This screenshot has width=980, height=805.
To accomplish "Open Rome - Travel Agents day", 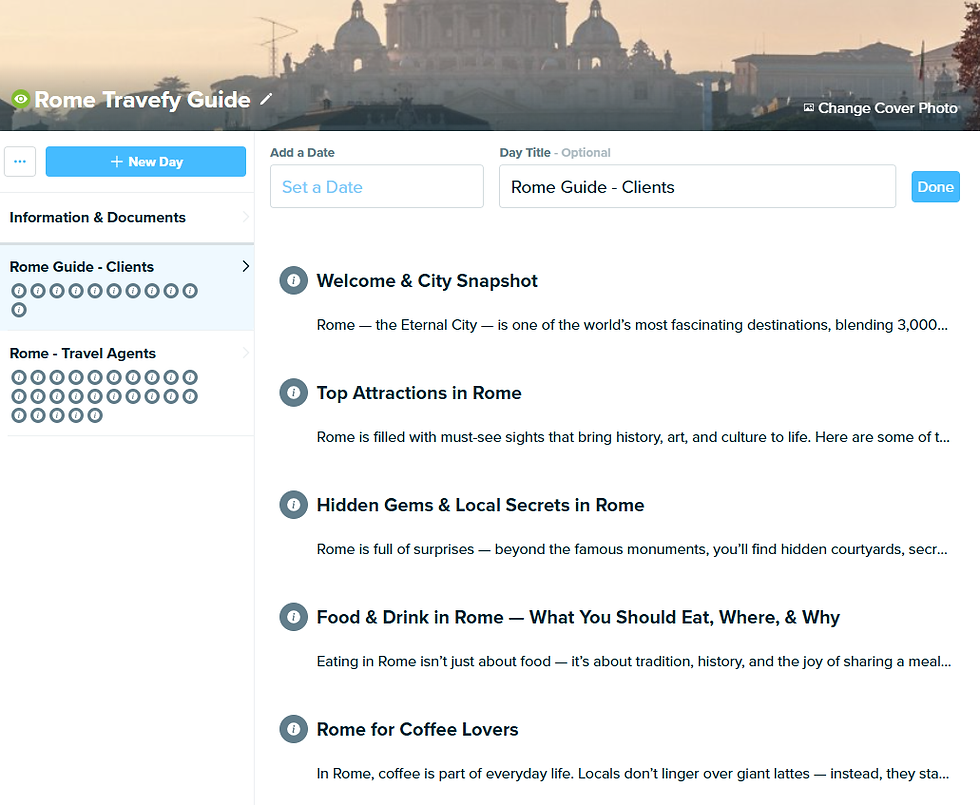I will pos(82,354).
